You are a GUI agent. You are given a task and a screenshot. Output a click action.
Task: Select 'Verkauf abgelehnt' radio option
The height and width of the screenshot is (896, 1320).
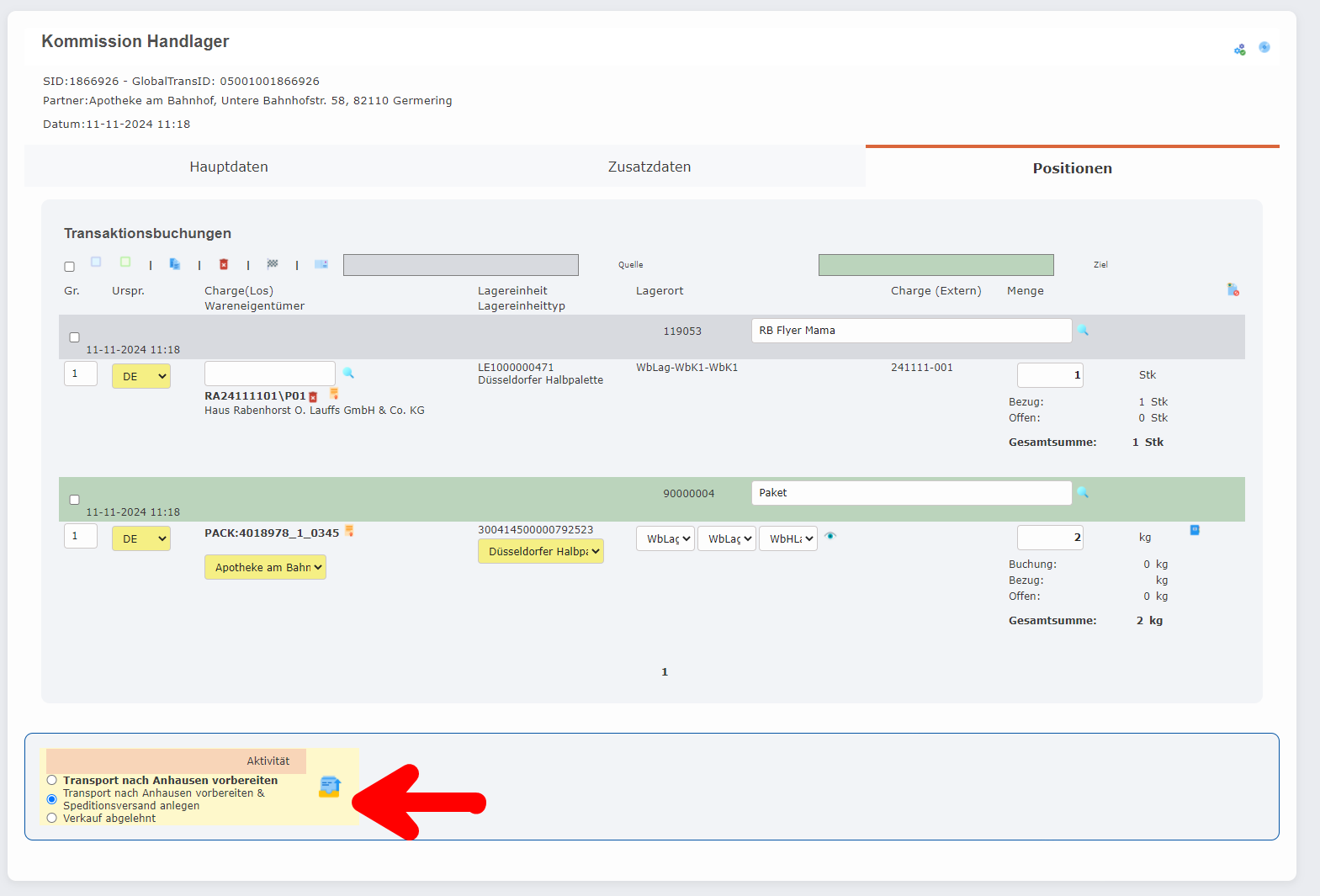pos(52,818)
